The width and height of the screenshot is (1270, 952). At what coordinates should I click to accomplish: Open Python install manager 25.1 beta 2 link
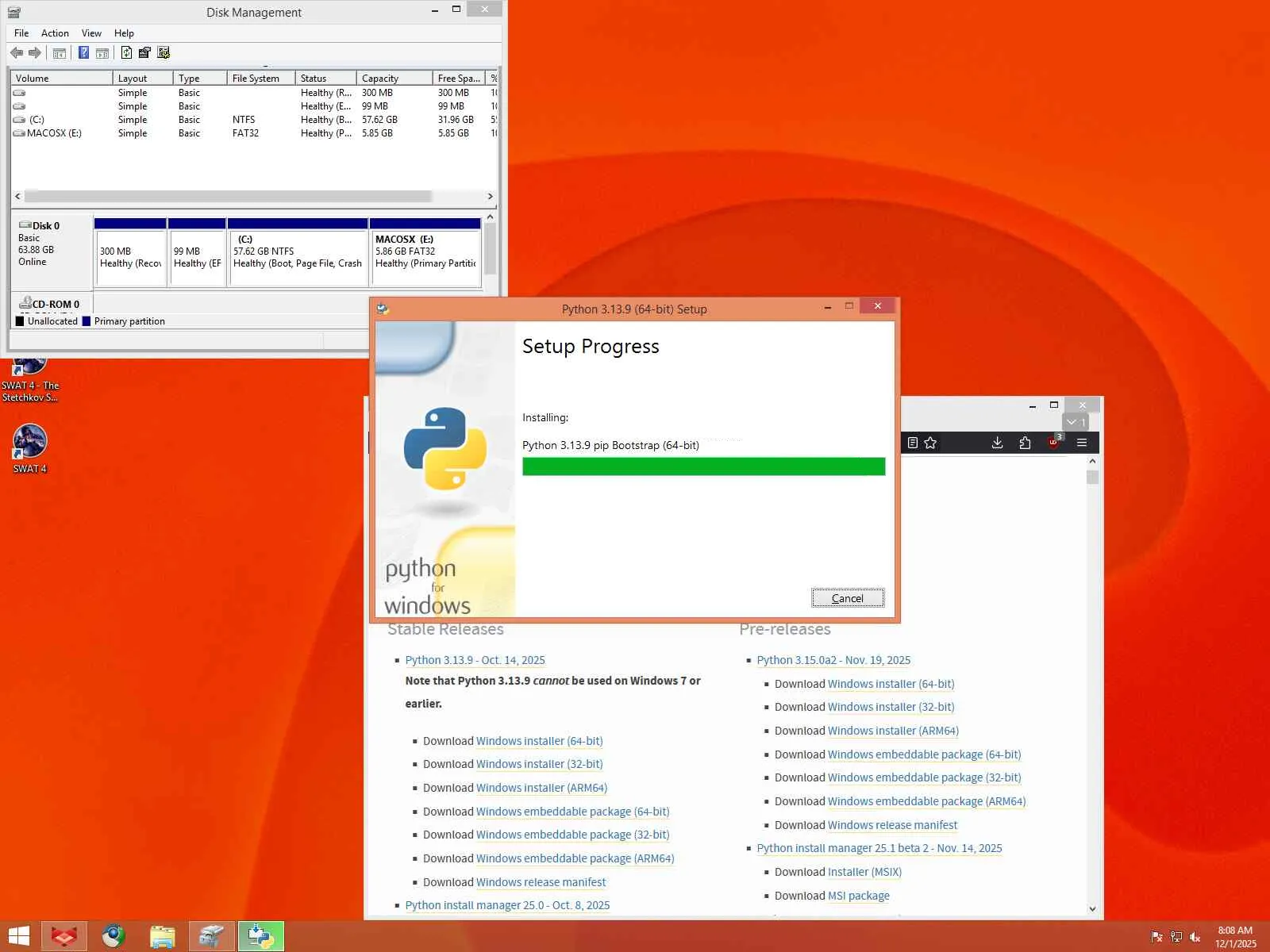879,848
